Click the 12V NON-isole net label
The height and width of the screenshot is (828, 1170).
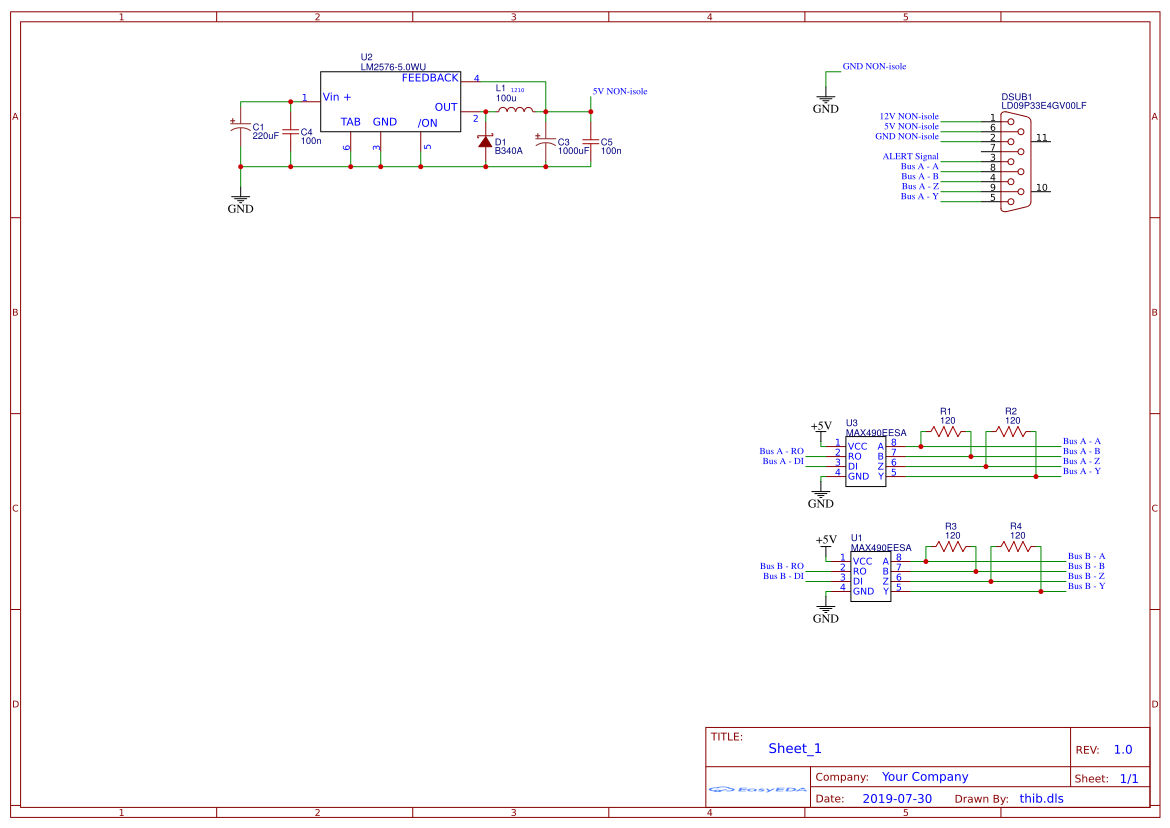pyautogui.click(x=909, y=116)
